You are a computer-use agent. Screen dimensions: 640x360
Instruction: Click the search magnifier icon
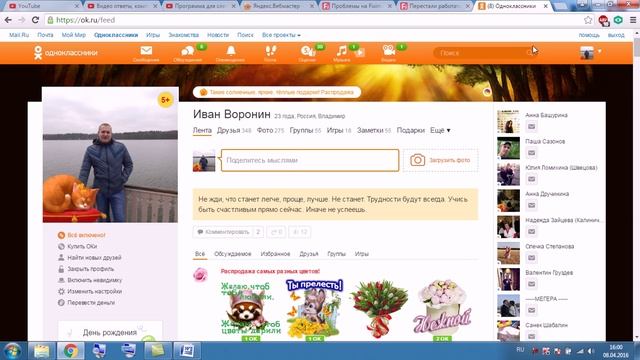(530, 53)
